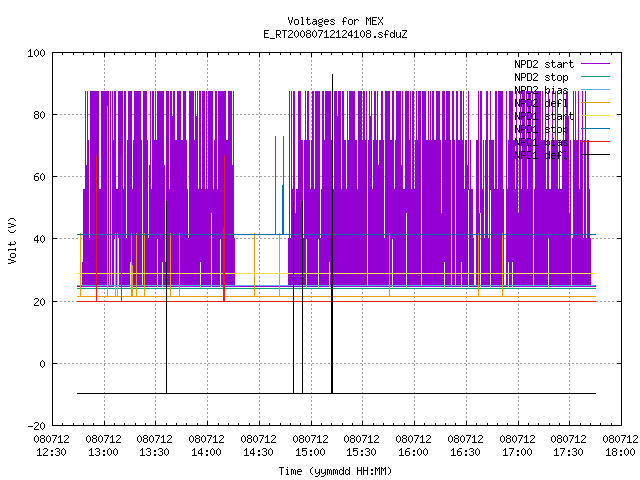Viewport: 640px width, 480px height.
Task: Click the 'NPD1 stop' legend label
Action: tap(541, 129)
